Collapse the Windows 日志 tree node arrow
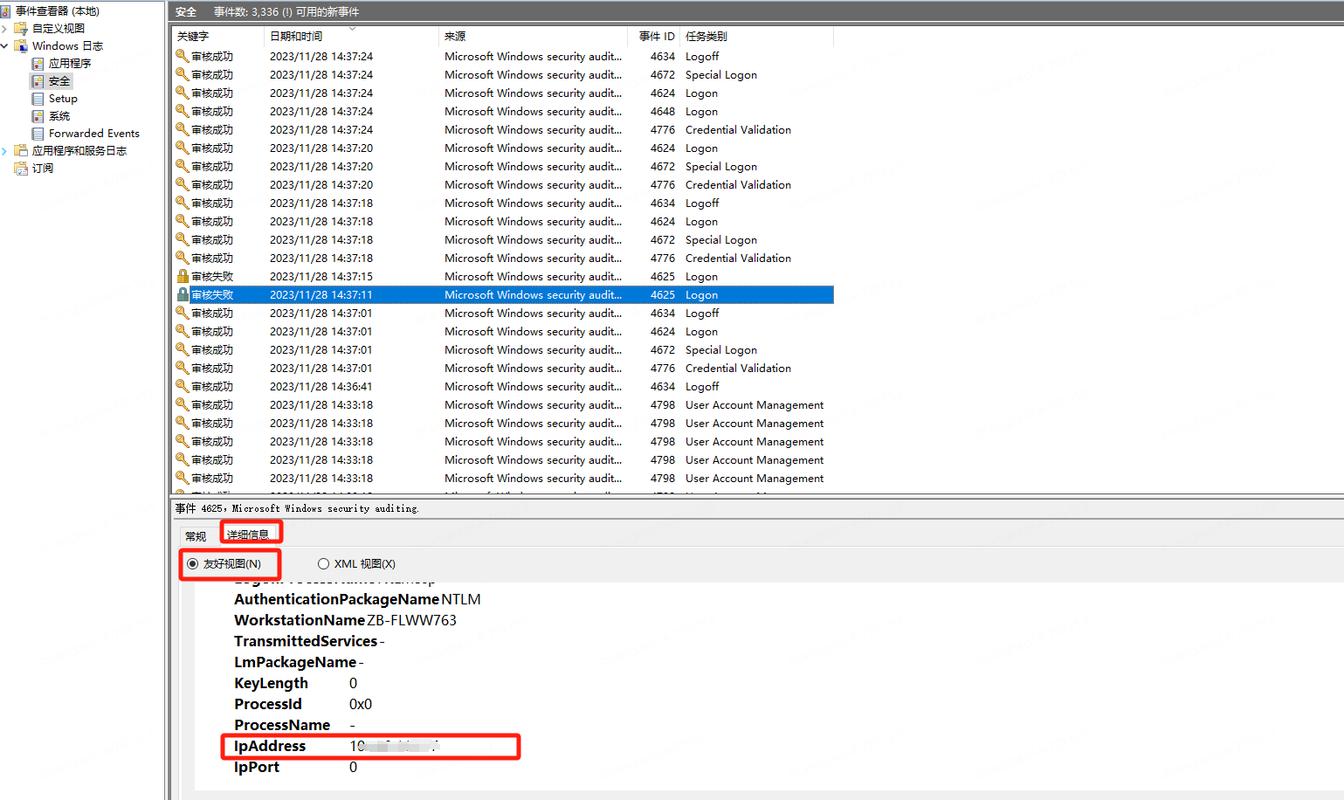Viewport: 1344px width, 800px height. tap(5, 46)
